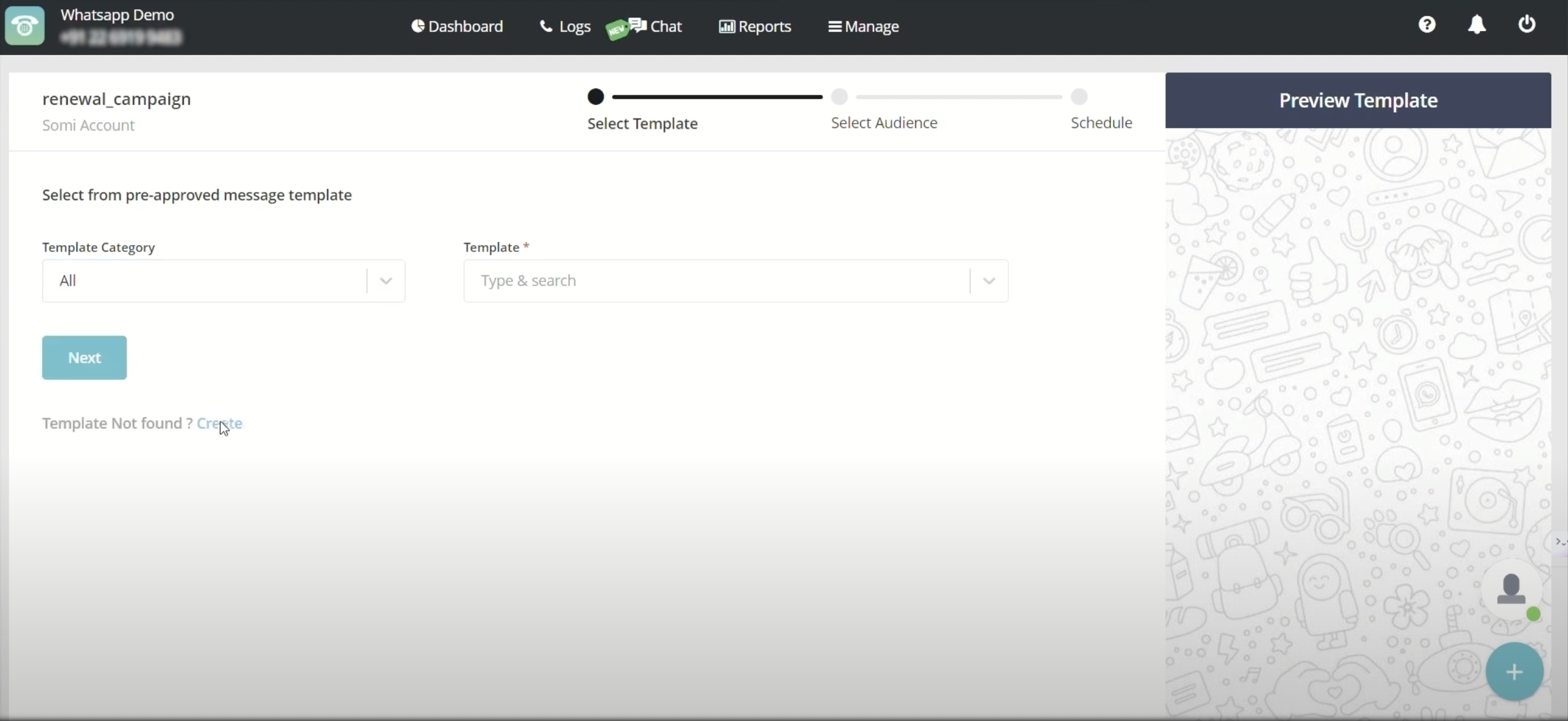Screen dimensions: 1568x721
Task: Select the Schedule step circle
Action: click(1079, 96)
